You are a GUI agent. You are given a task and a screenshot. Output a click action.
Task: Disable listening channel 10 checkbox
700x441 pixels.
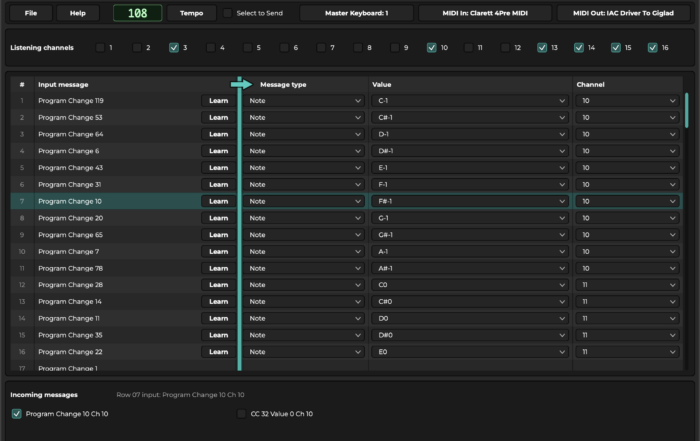click(432, 48)
